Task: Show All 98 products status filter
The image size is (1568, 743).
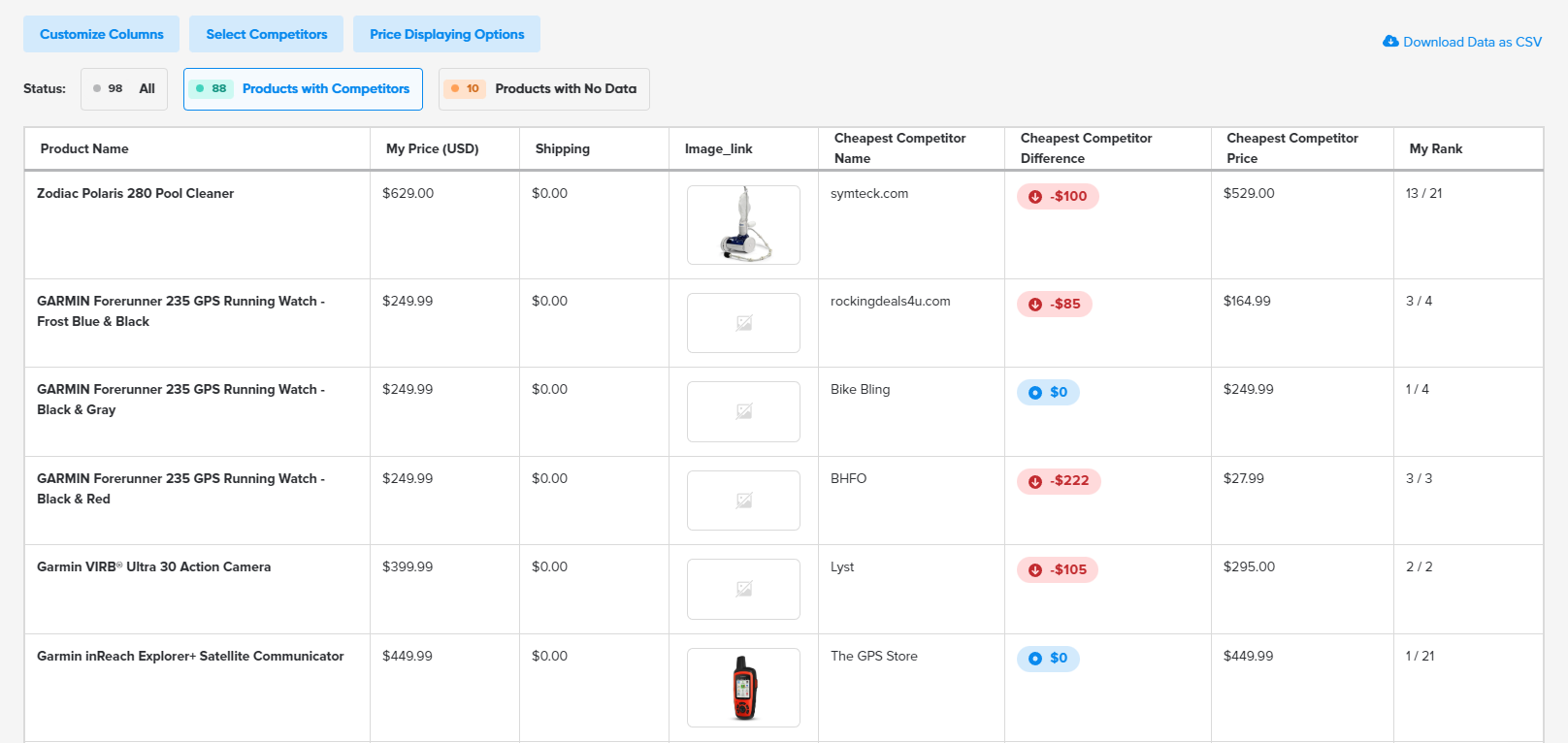Action: click(124, 89)
